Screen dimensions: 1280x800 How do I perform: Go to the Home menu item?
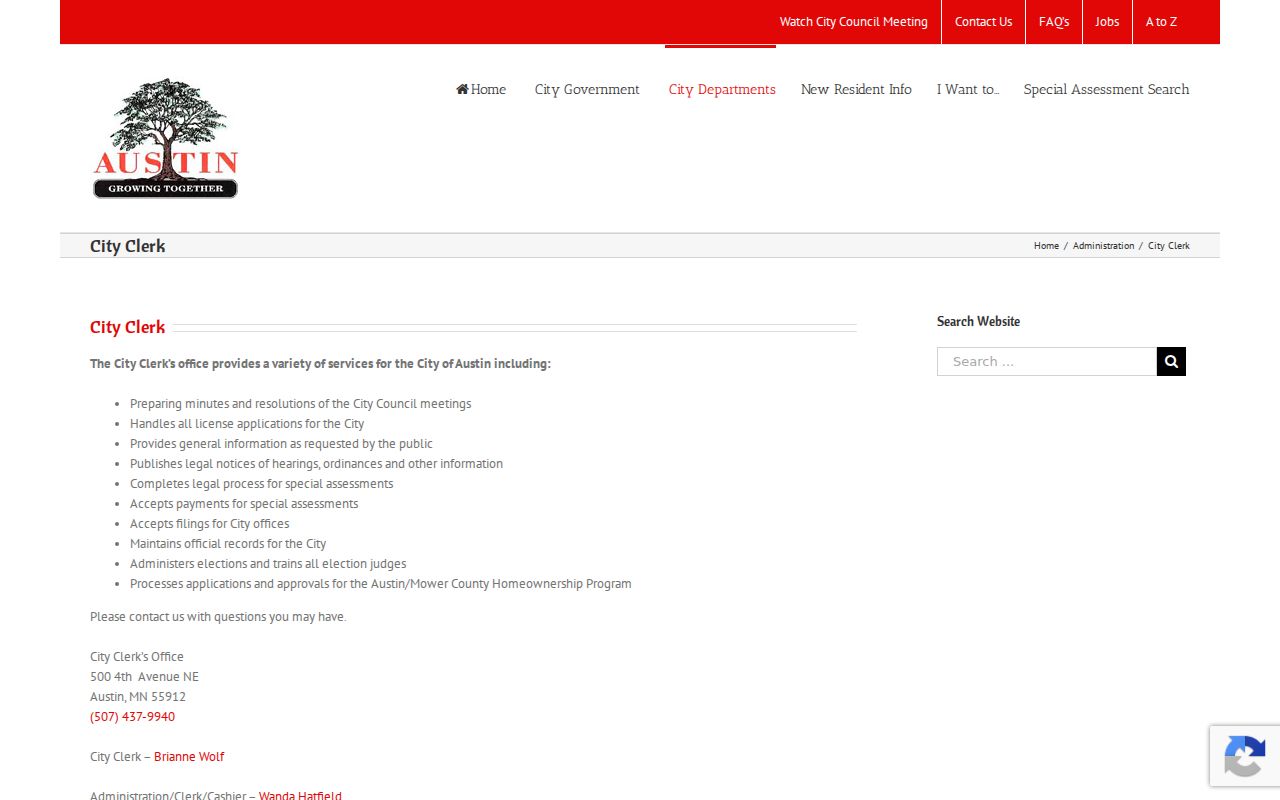point(481,89)
